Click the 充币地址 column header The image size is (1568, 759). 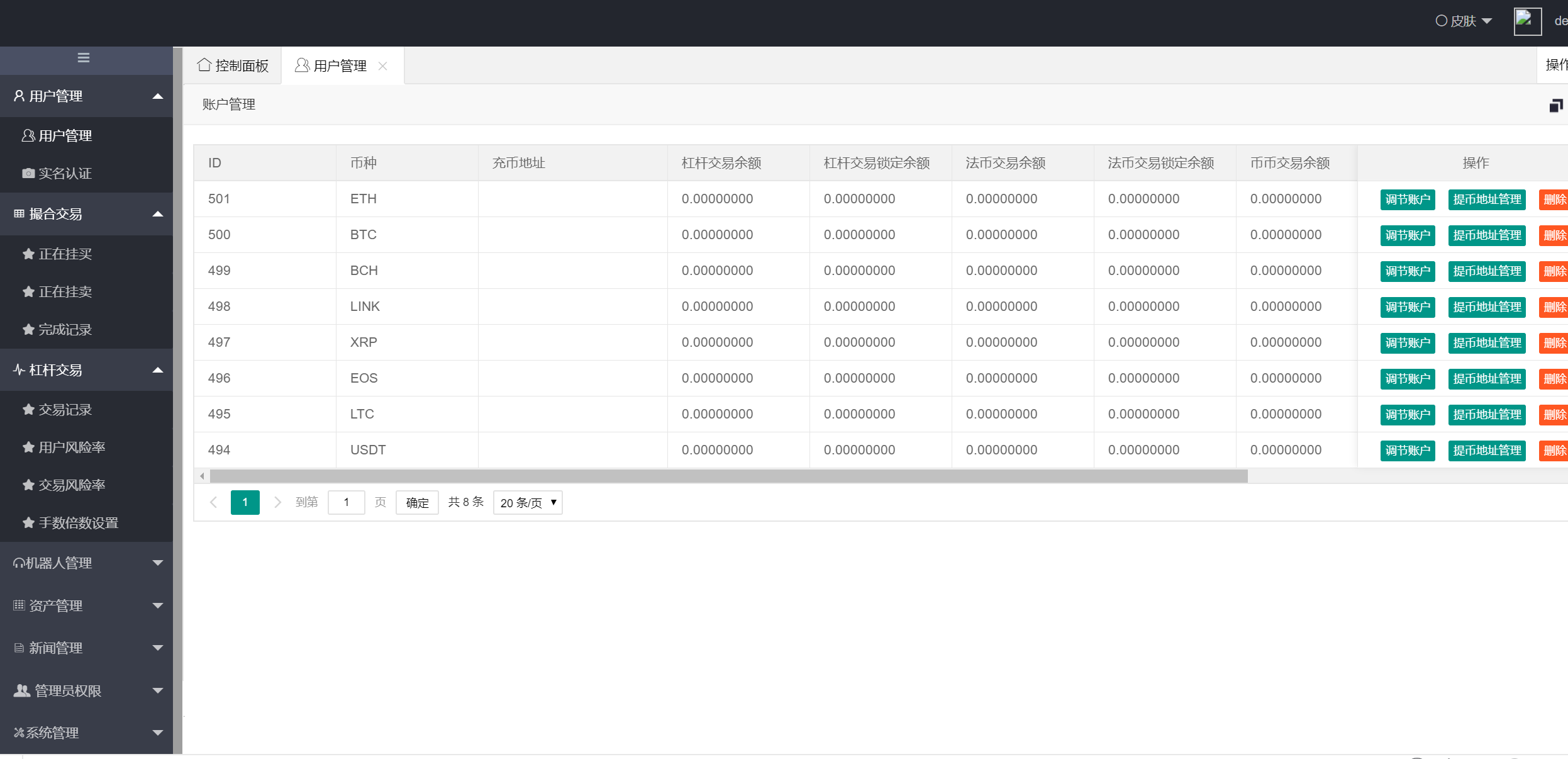pos(572,163)
